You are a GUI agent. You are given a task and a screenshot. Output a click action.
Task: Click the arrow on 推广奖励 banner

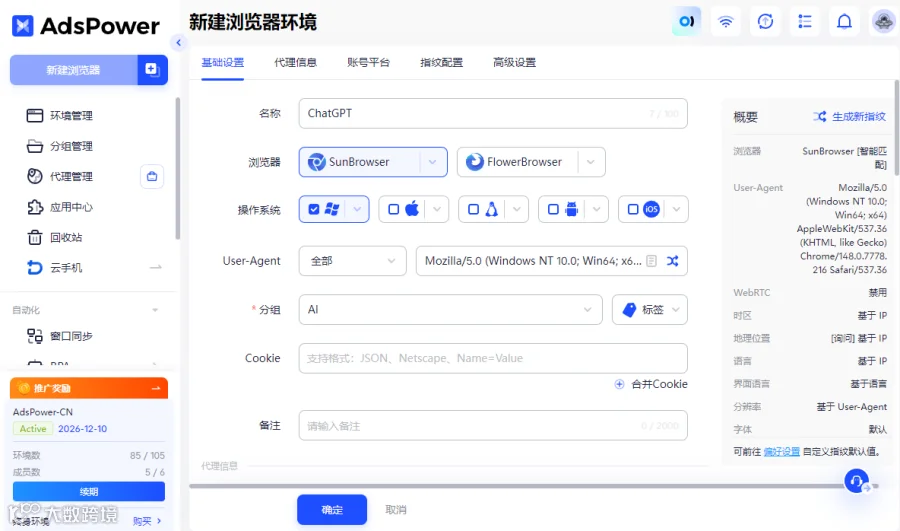click(156, 389)
